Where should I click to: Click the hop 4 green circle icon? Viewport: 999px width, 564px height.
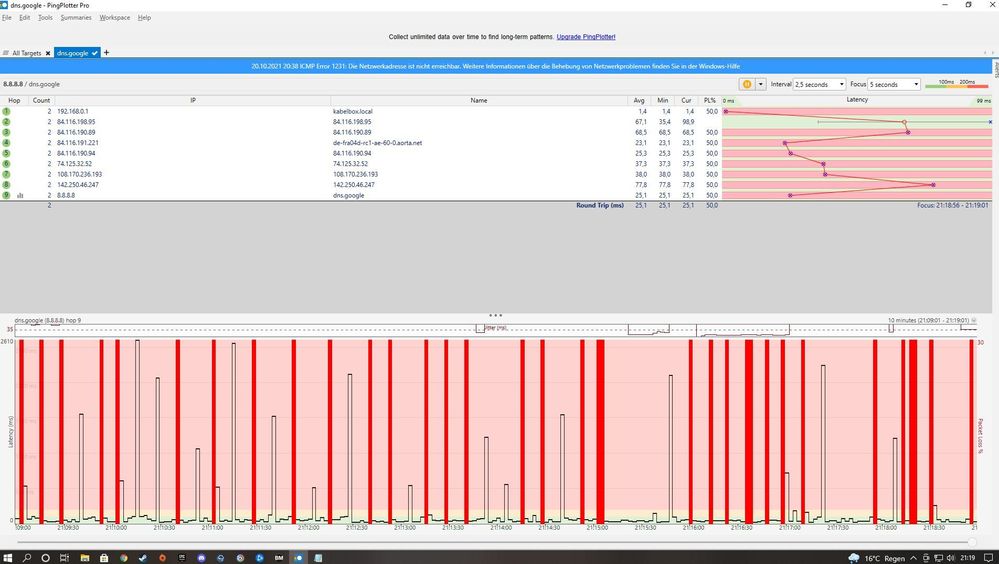click(x=6, y=143)
